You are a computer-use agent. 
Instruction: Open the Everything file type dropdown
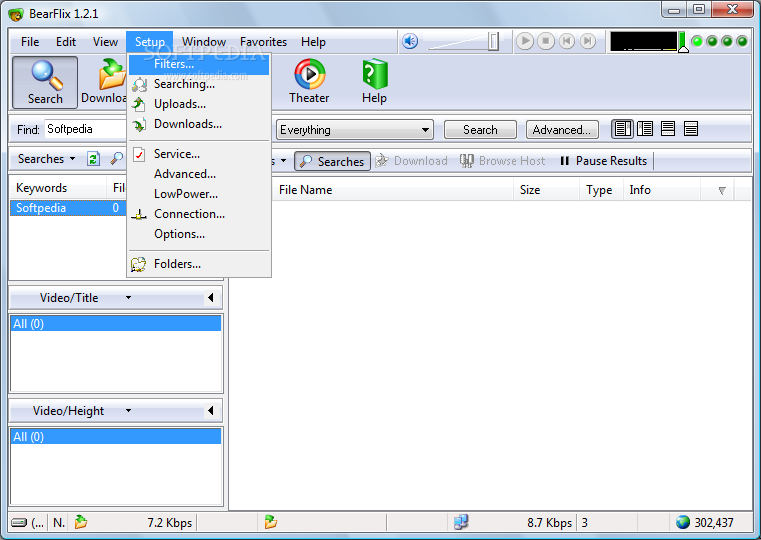(355, 130)
